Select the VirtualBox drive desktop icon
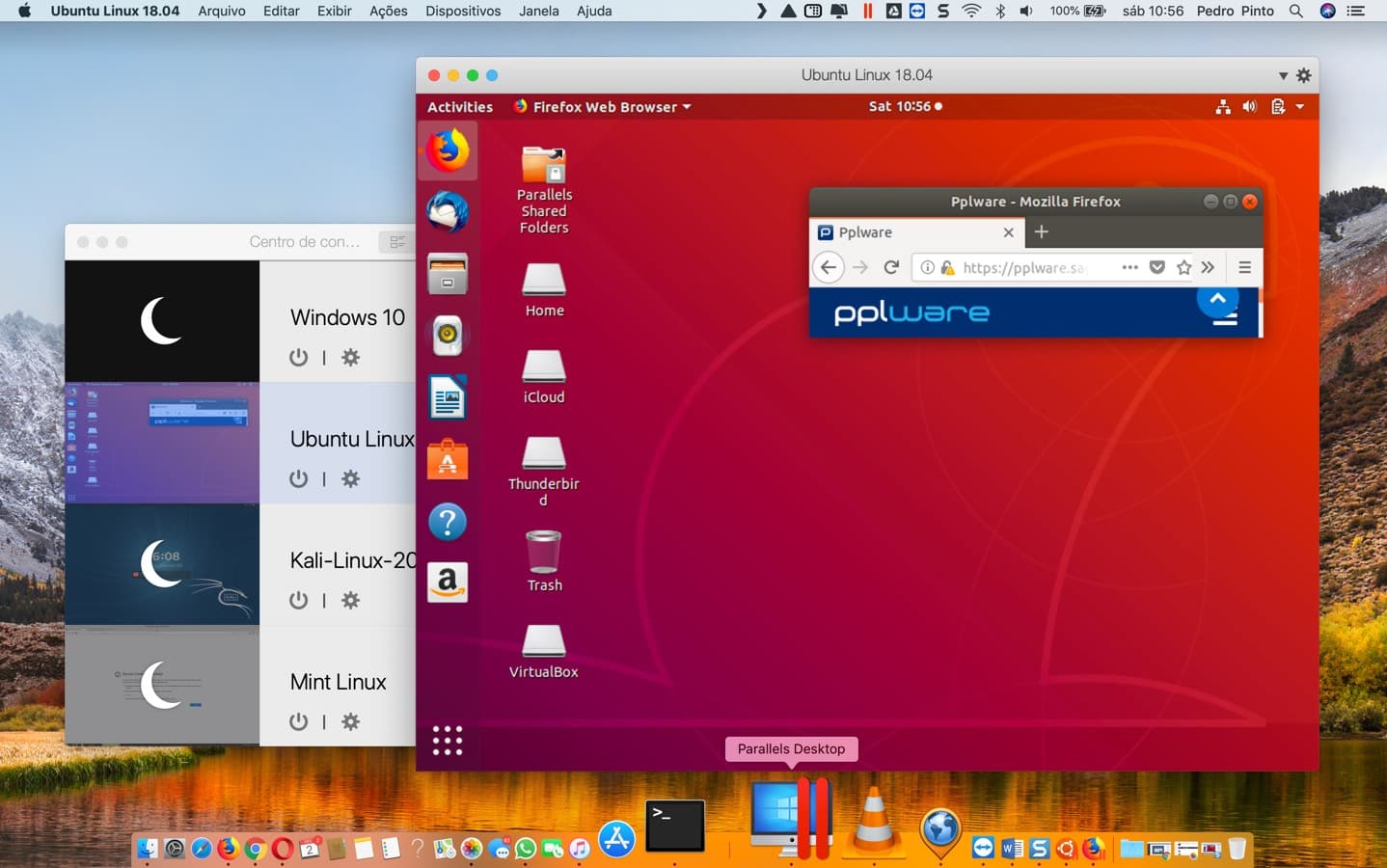1387x868 pixels. (x=544, y=651)
